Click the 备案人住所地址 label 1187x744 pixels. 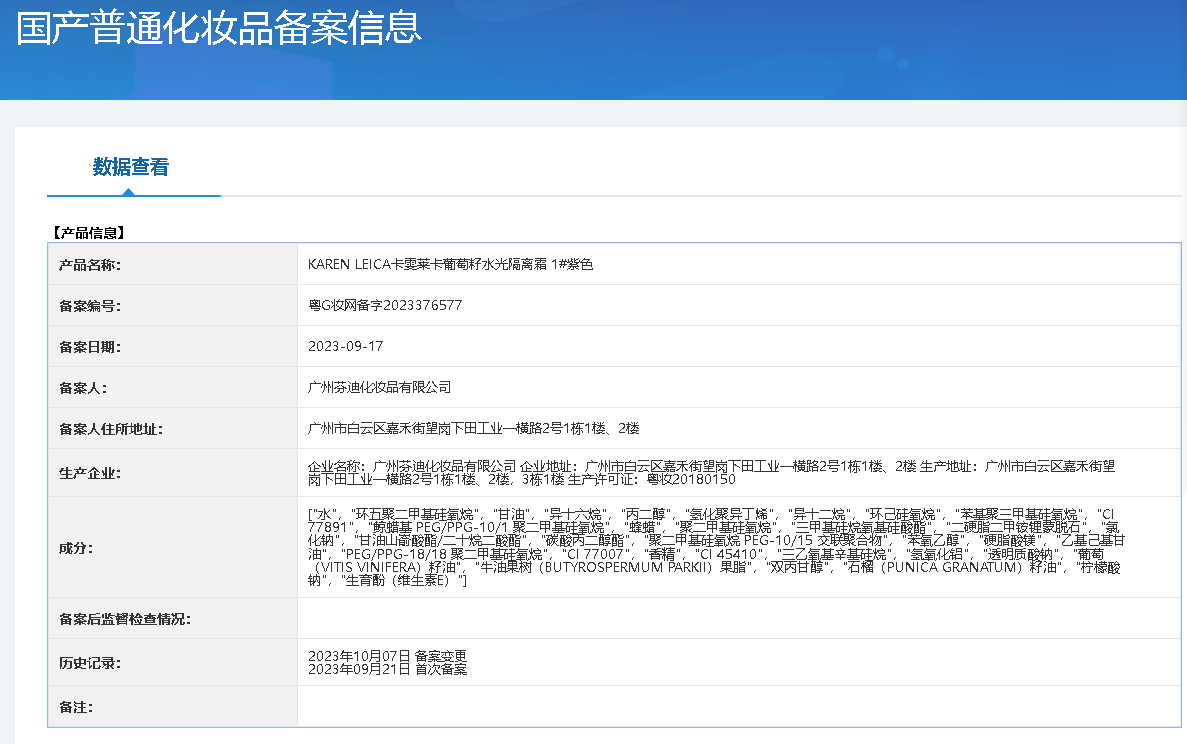click(111, 429)
